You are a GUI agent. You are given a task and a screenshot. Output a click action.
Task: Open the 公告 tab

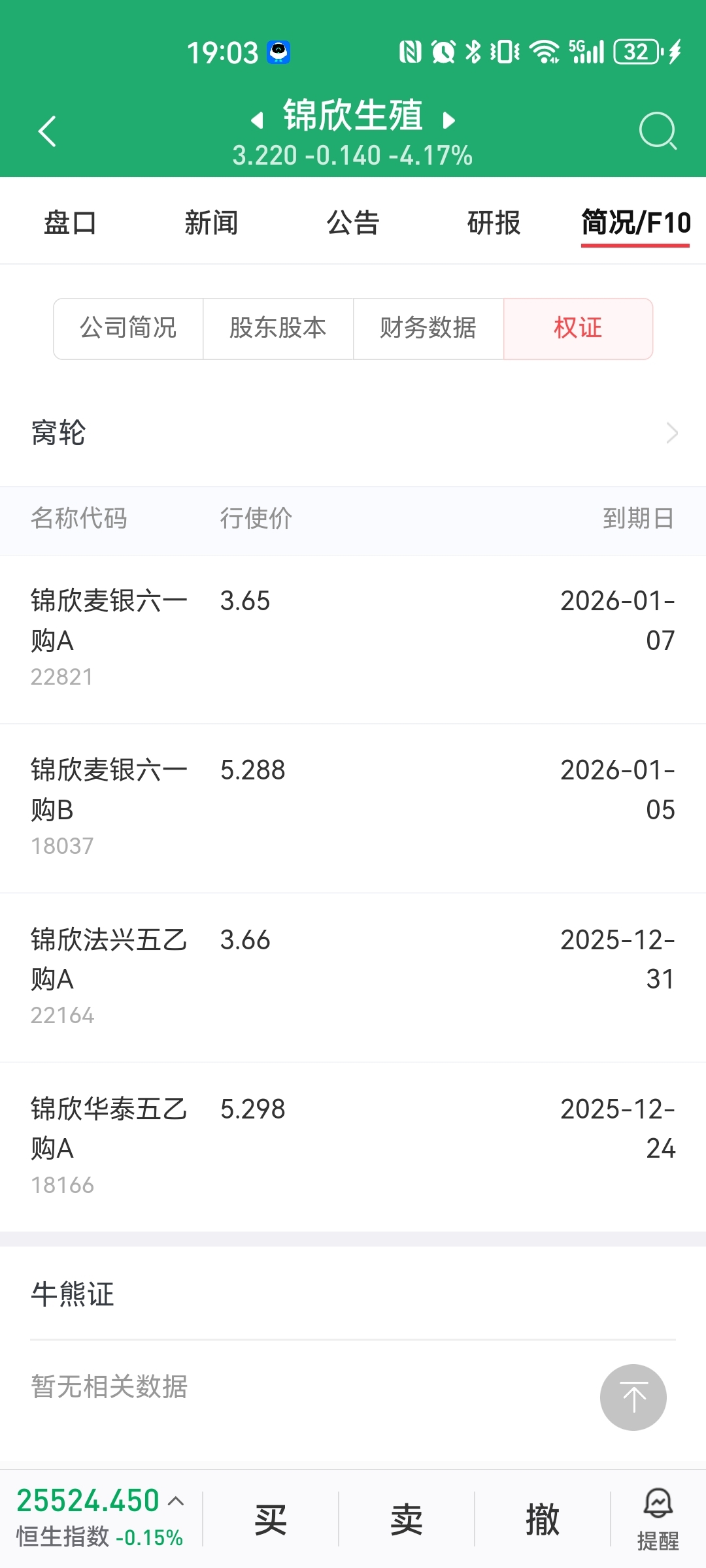[x=353, y=223]
